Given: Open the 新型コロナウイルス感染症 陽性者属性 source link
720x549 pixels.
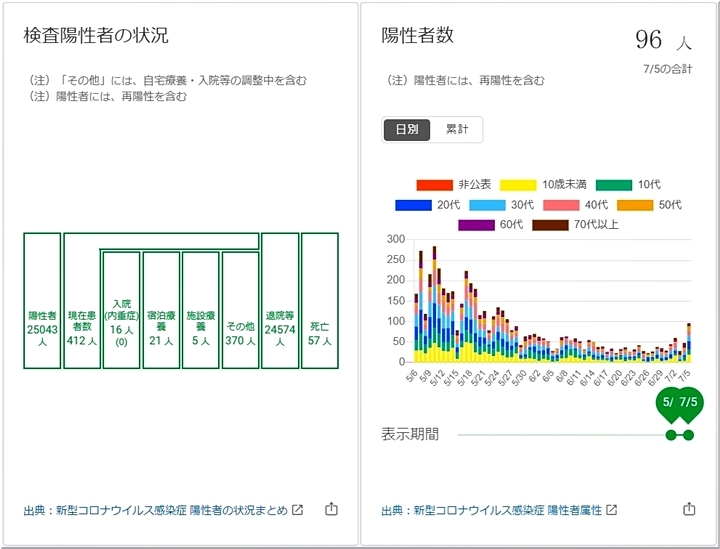Looking at the screenshot, I should tap(491, 510).
